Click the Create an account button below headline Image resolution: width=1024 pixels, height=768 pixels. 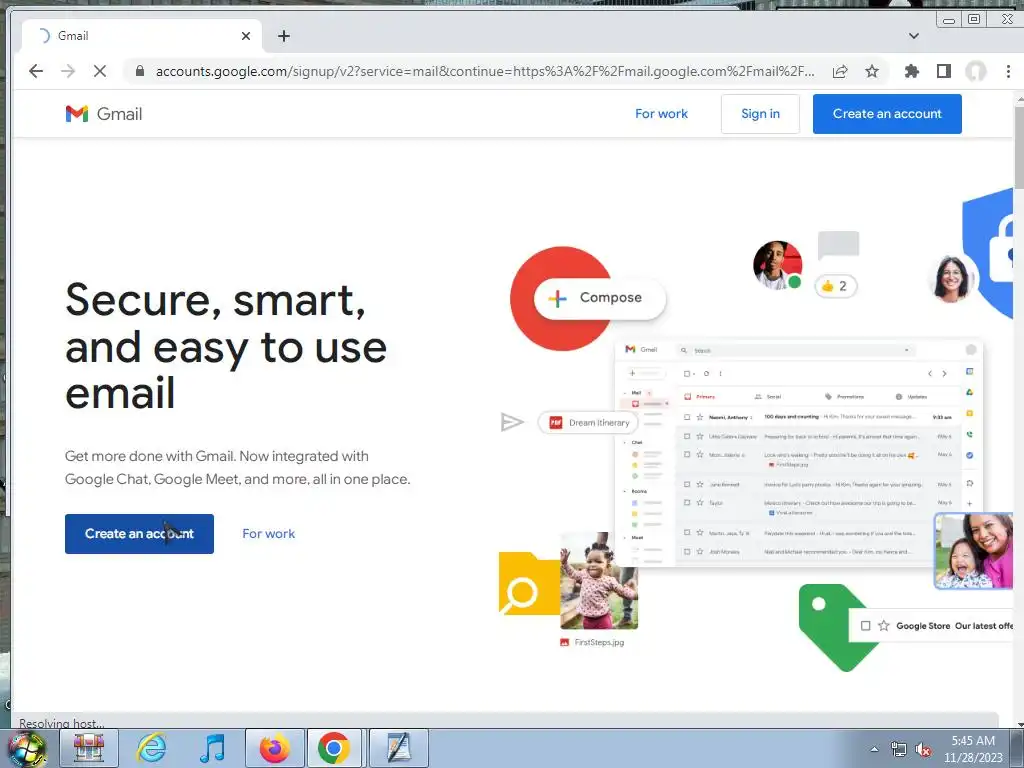139,534
